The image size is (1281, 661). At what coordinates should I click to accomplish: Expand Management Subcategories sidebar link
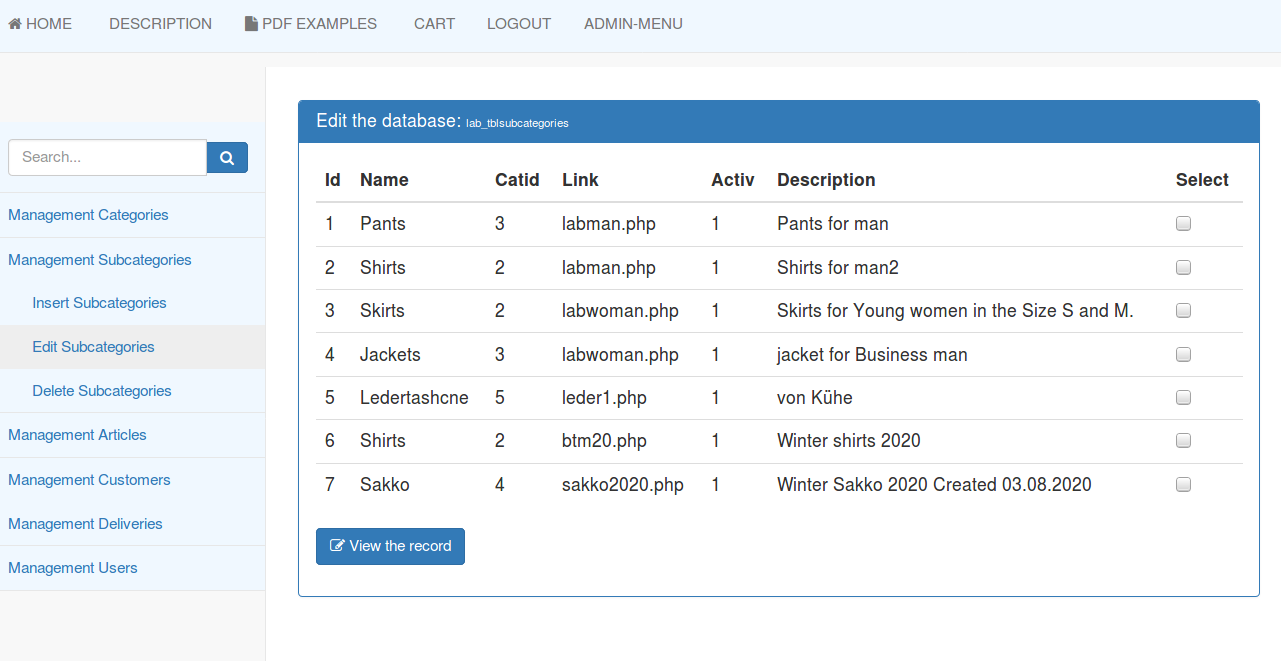pyautogui.click(x=100, y=260)
